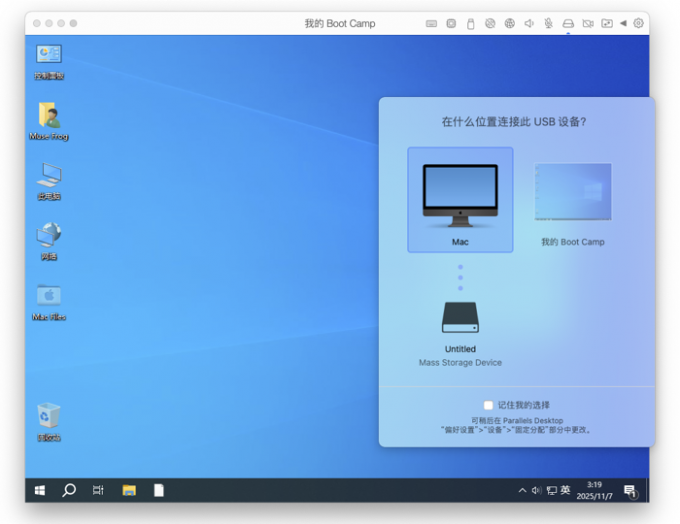This screenshot has width=680, height=524.
Task: Click the disabled CD/DVD icon in title bar
Action: click(x=490, y=23)
